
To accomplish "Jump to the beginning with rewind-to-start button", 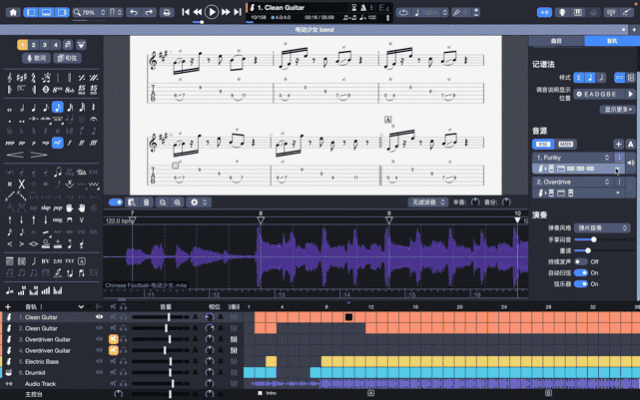I will [x=186, y=12].
